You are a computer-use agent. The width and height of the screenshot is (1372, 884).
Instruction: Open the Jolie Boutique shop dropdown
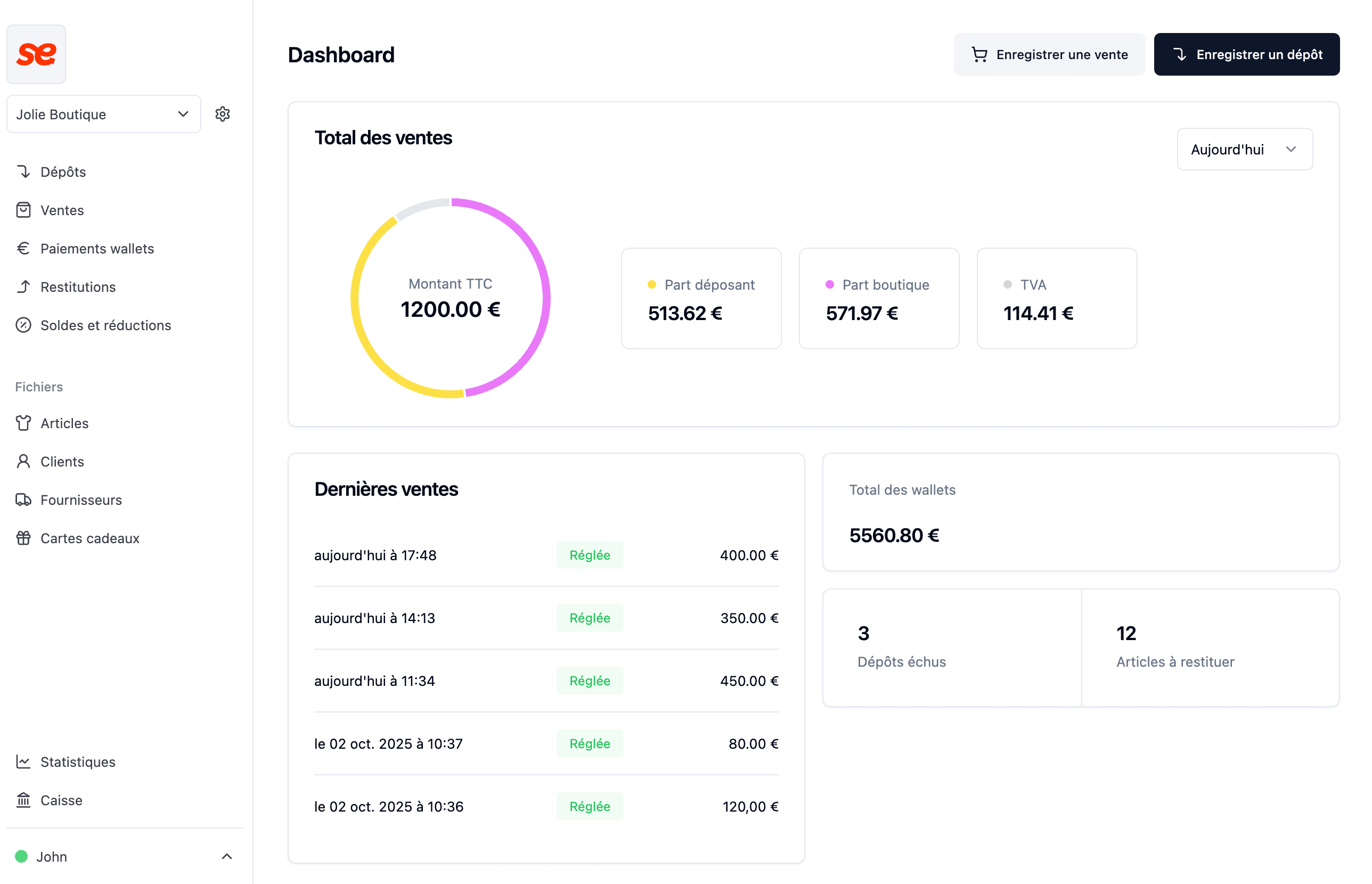(103, 114)
